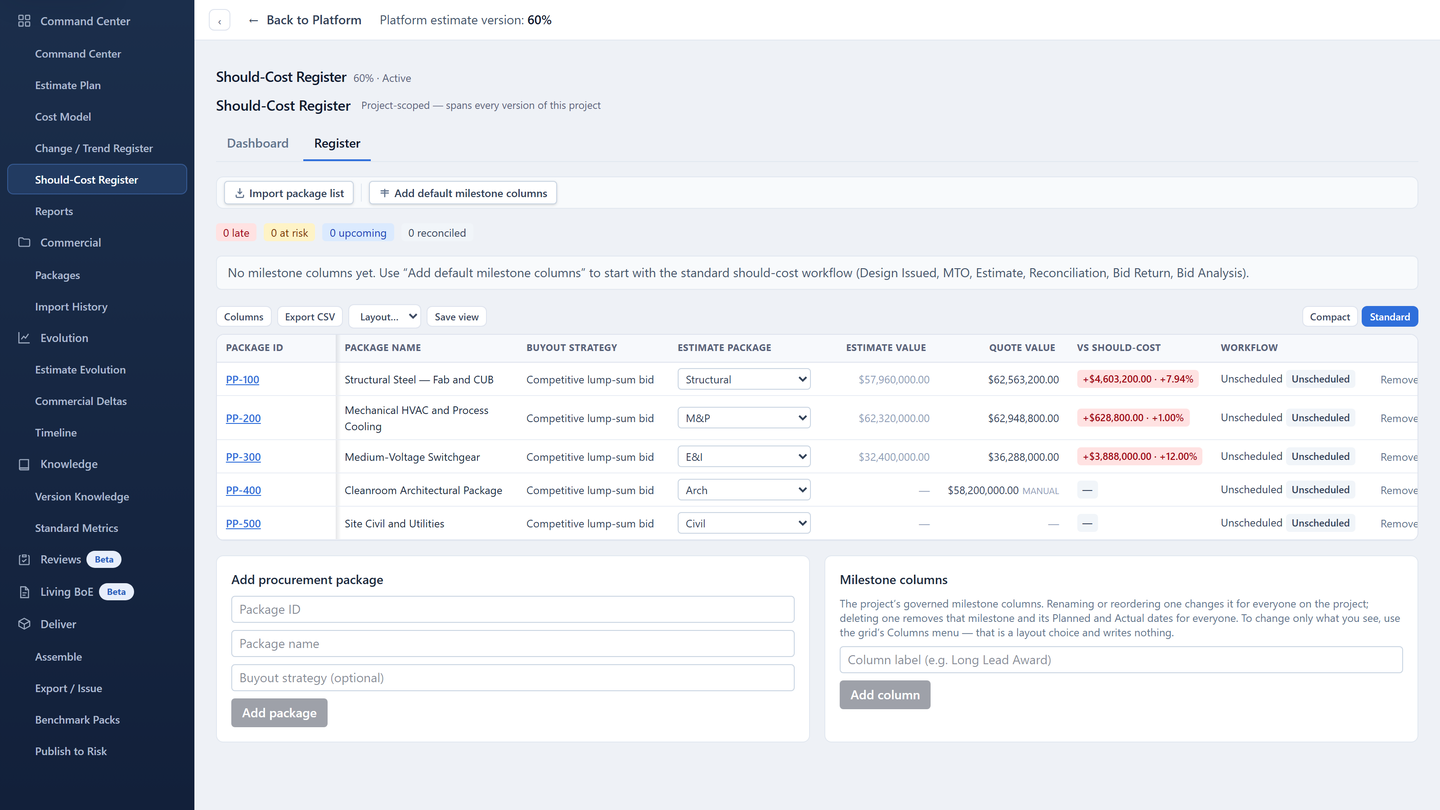Screen dimensions: 1440x810
Task: Click the Column label input field
Action: pyautogui.click(x=1121, y=660)
